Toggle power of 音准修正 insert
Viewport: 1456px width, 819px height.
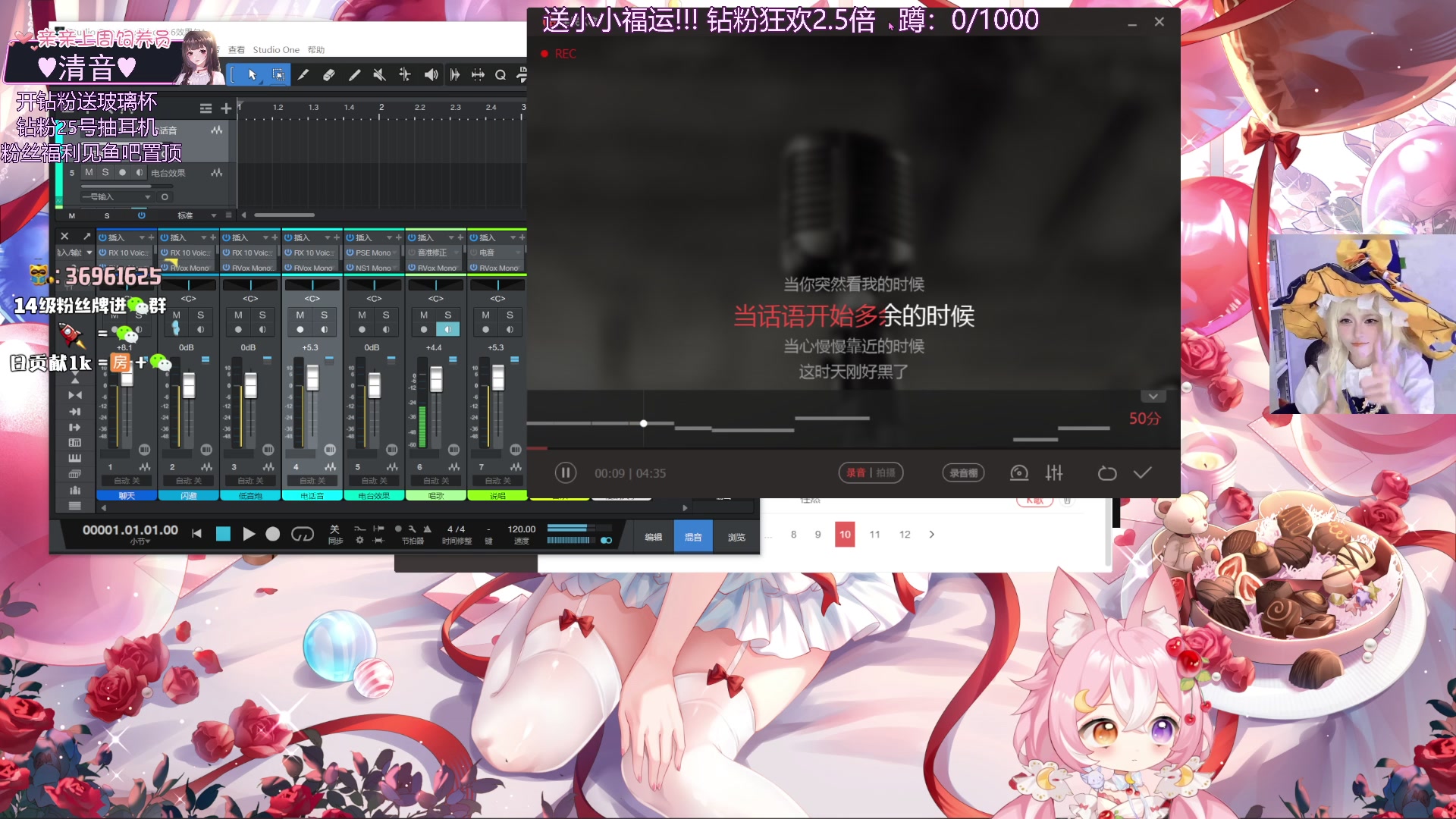[412, 253]
